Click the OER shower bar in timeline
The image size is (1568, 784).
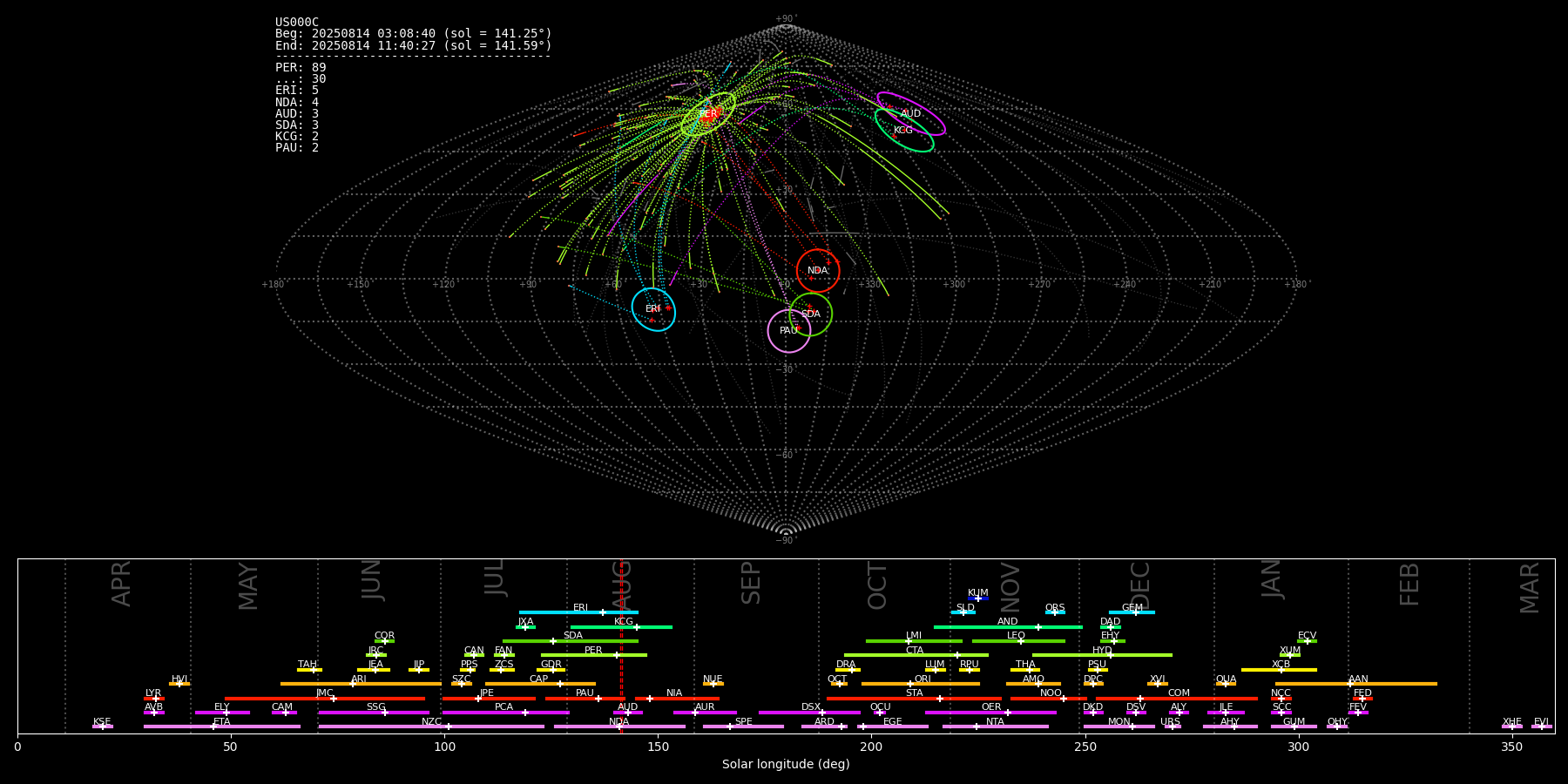pos(990,713)
